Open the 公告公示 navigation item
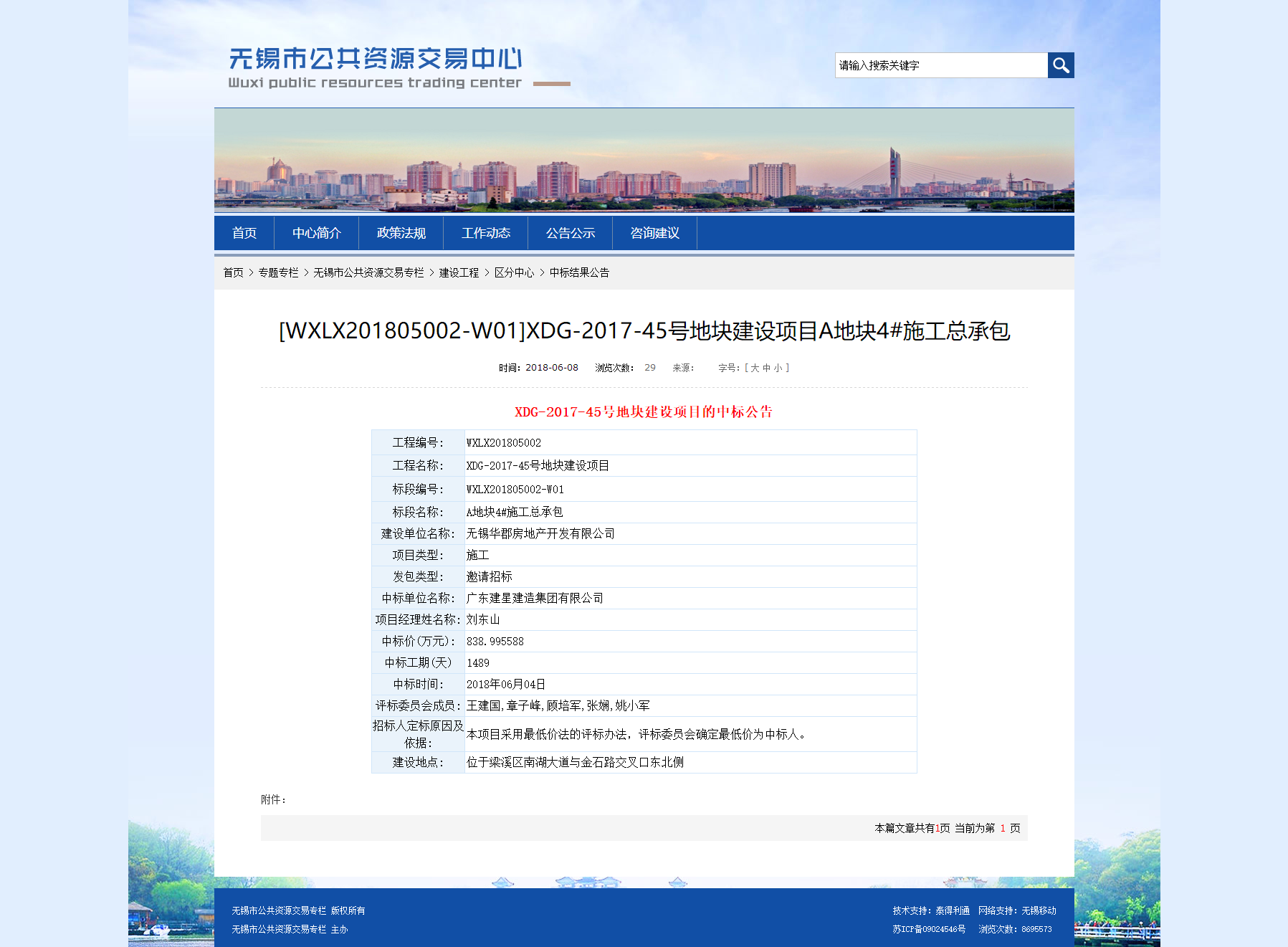 pyautogui.click(x=570, y=233)
